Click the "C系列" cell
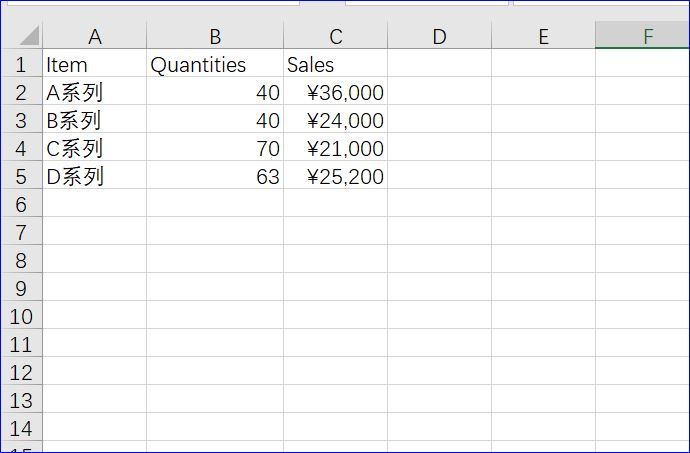The image size is (690, 453). pyautogui.click(x=95, y=149)
